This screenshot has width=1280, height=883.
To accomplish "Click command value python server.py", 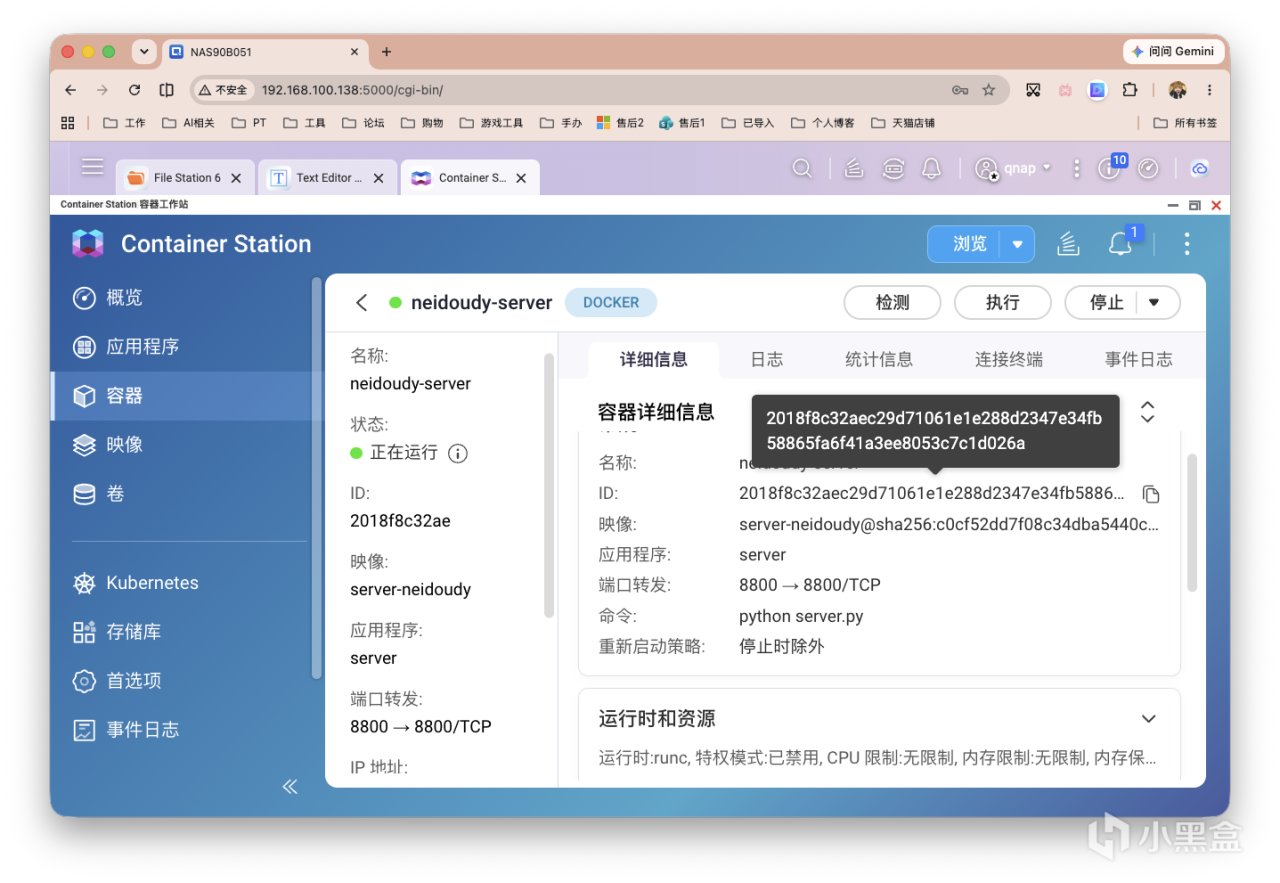I will (x=801, y=616).
